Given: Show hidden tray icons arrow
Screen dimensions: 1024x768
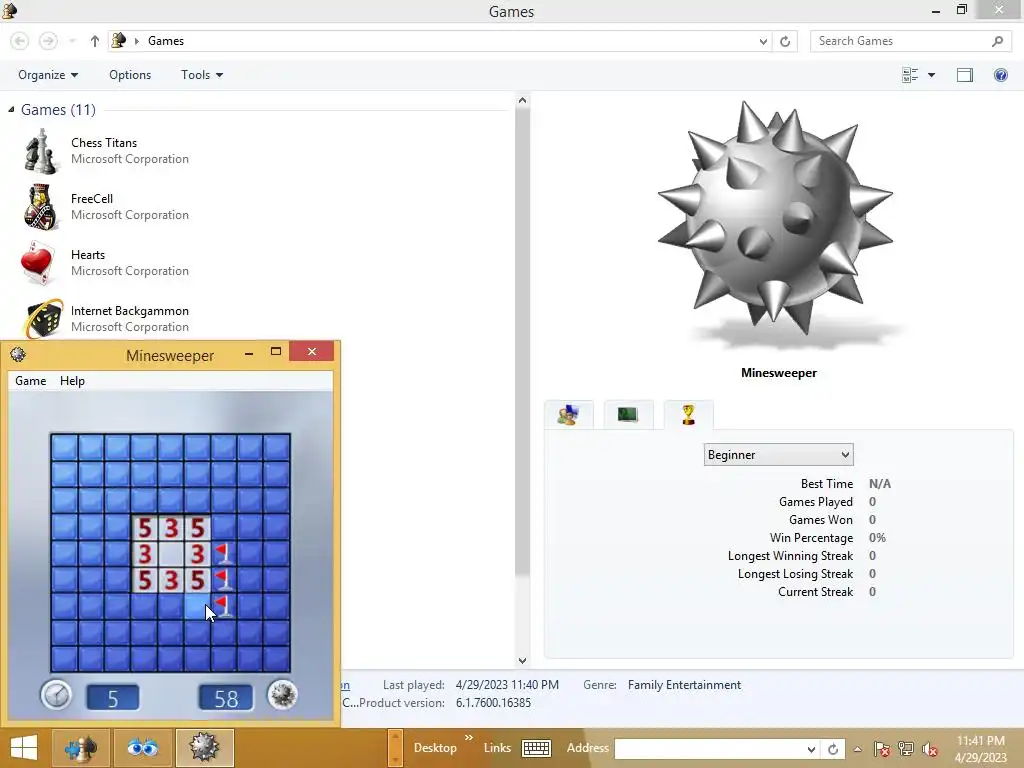Looking at the screenshot, I should point(857,749).
